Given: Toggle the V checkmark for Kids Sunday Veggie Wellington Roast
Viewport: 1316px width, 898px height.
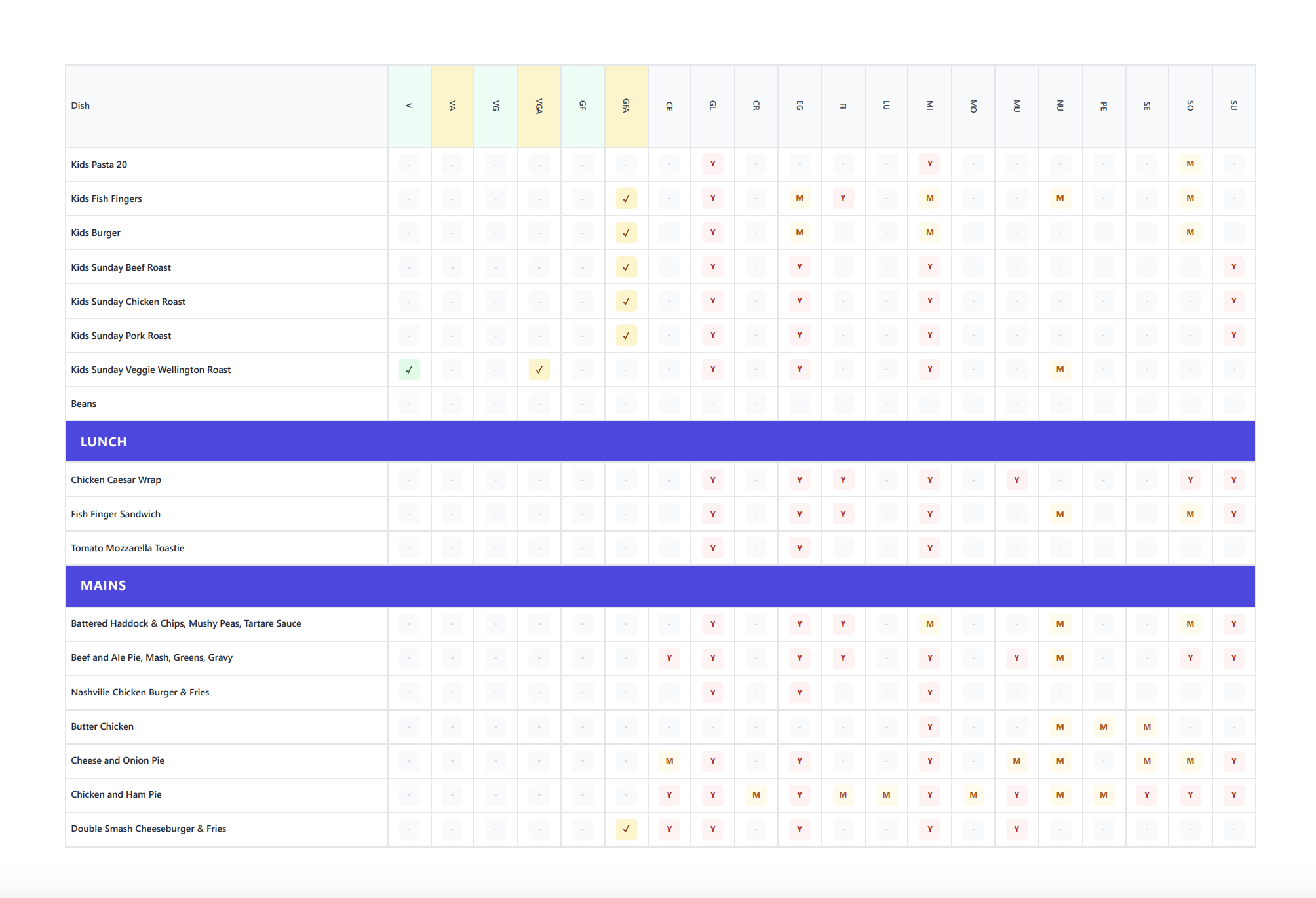Looking at the screenshot, I should 409,369.
